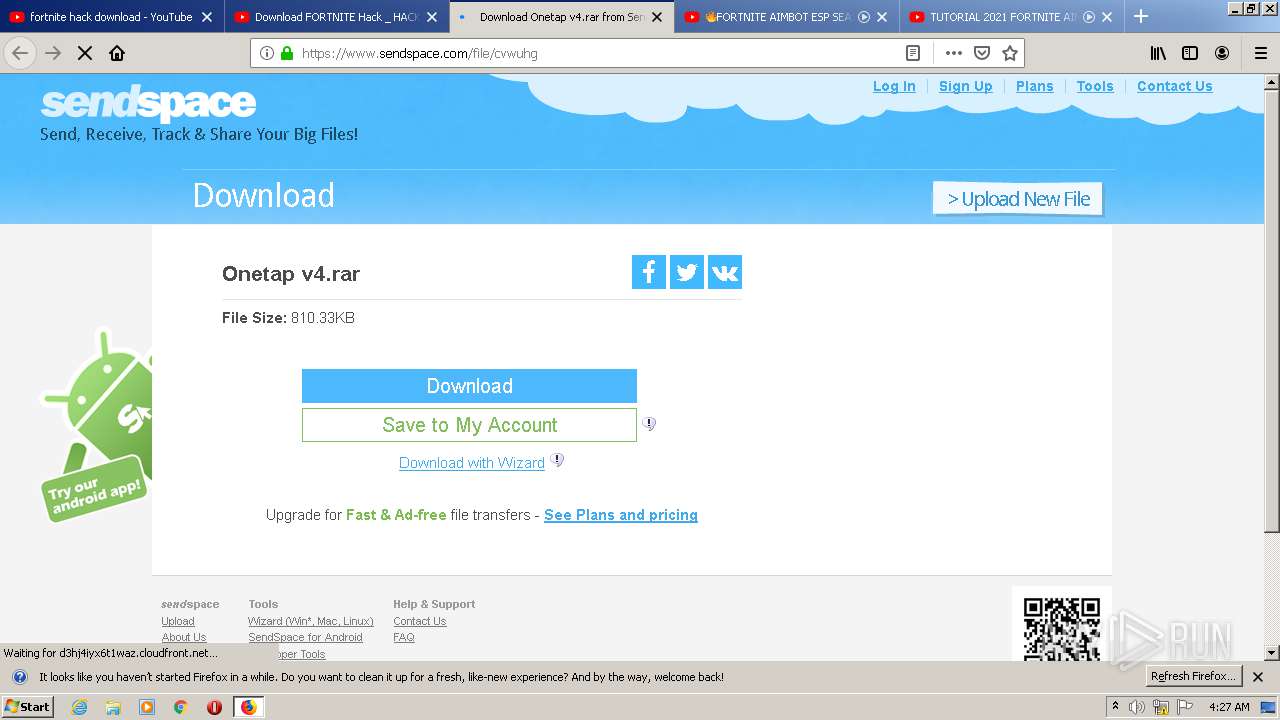
Task: Click the Save to Pocket icon
Action: 982,53
